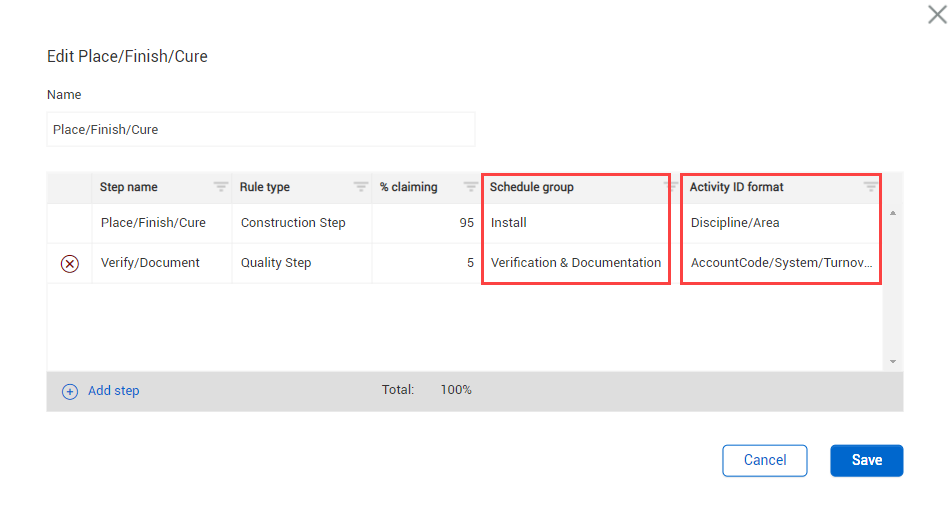Click the scroll up arrow of the table
951x511 pixels.
tap(892, 213)
